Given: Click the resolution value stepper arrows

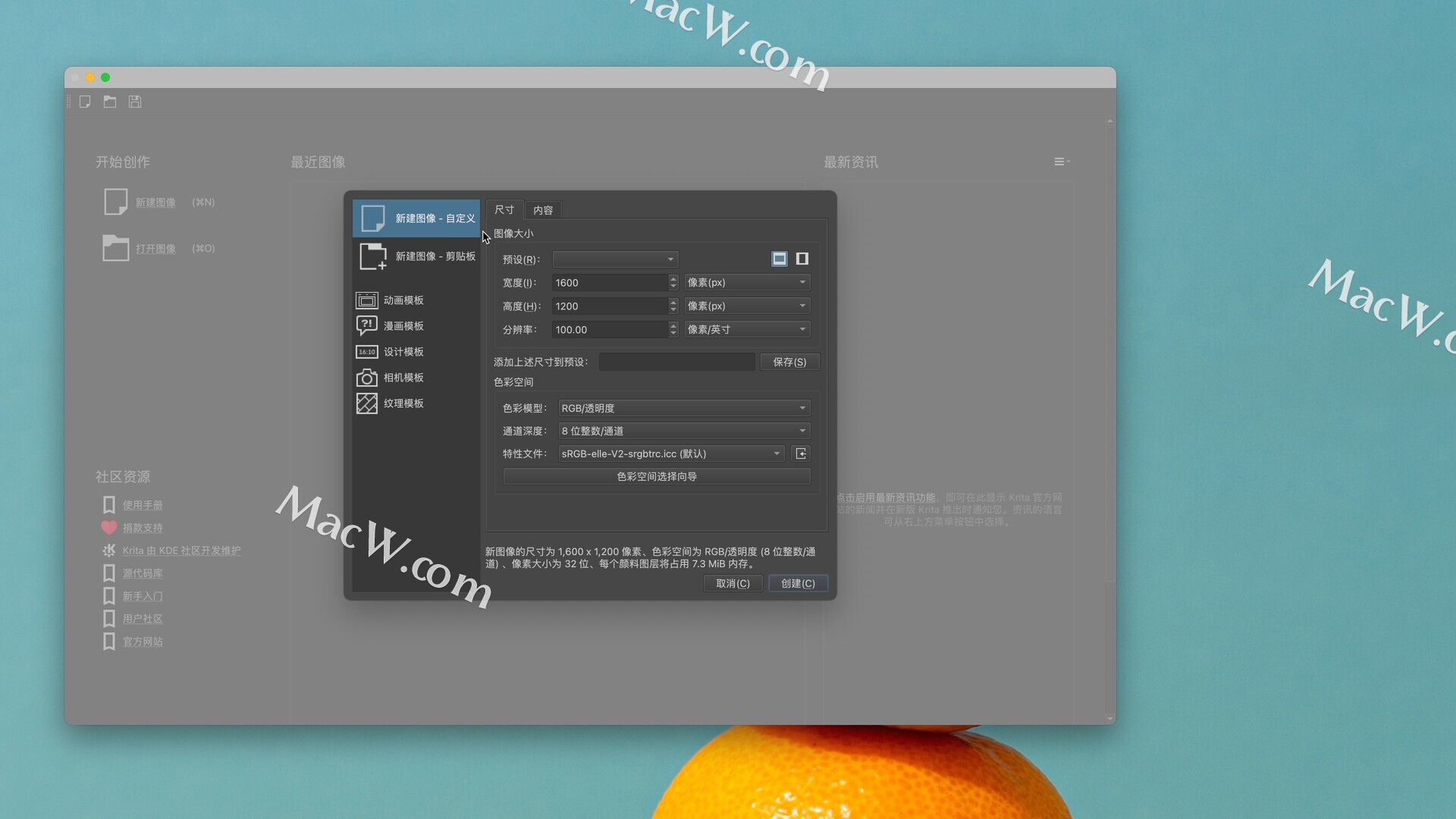Looking at the screenshot, I should coord(673,330).
